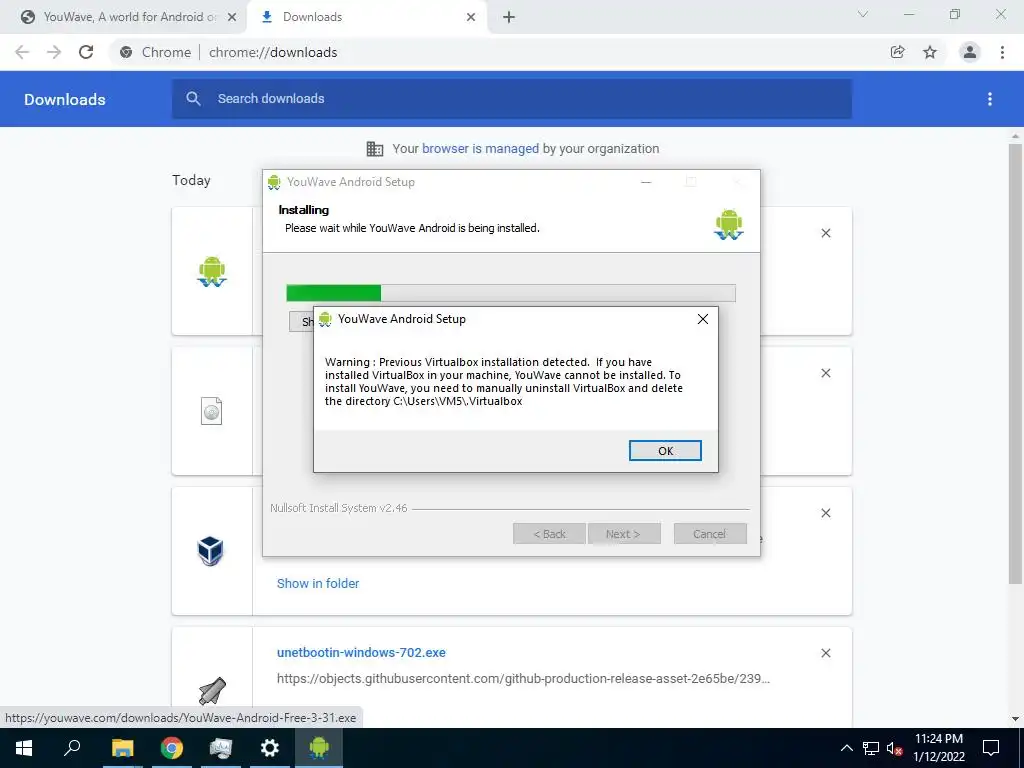The height and width of the screenshot is (768, 1024).
Task: Click the downloads page vertical scrollbar
Action: (1015, 363)
